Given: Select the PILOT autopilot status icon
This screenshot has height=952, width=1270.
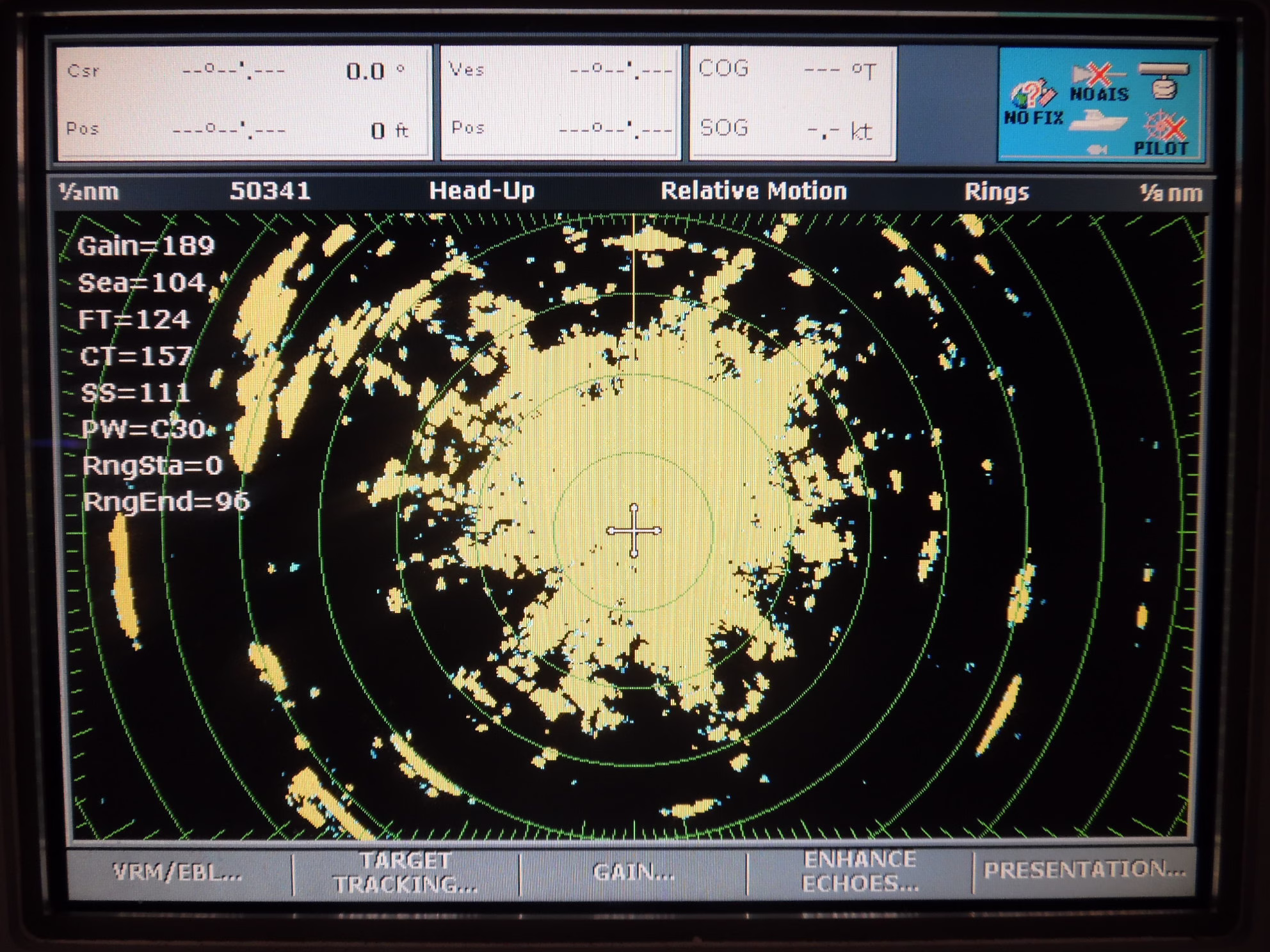Looking at the screenshot, I should [x=1162, y=134].
